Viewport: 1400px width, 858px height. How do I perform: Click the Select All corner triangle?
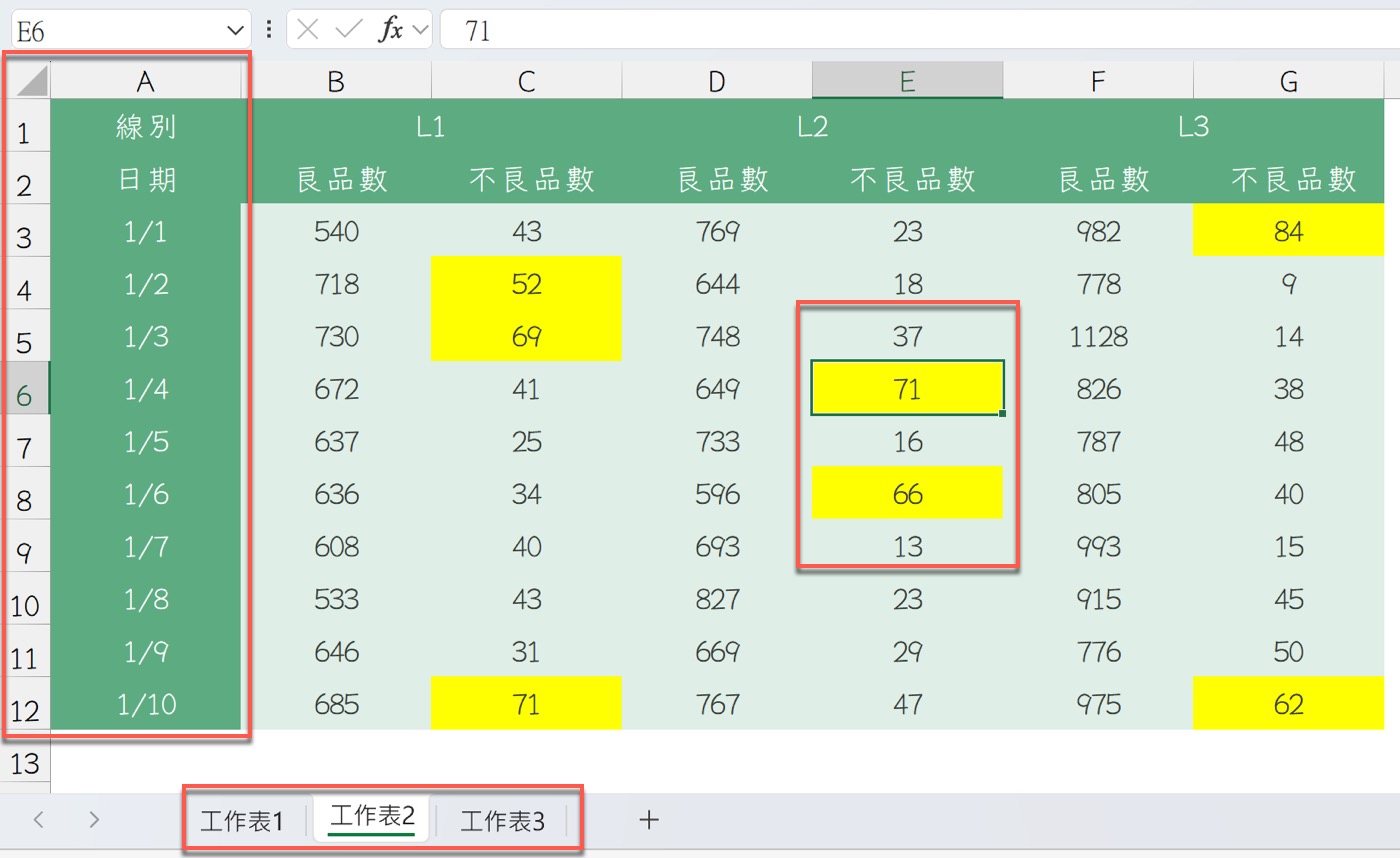click(x=30, y=81)
